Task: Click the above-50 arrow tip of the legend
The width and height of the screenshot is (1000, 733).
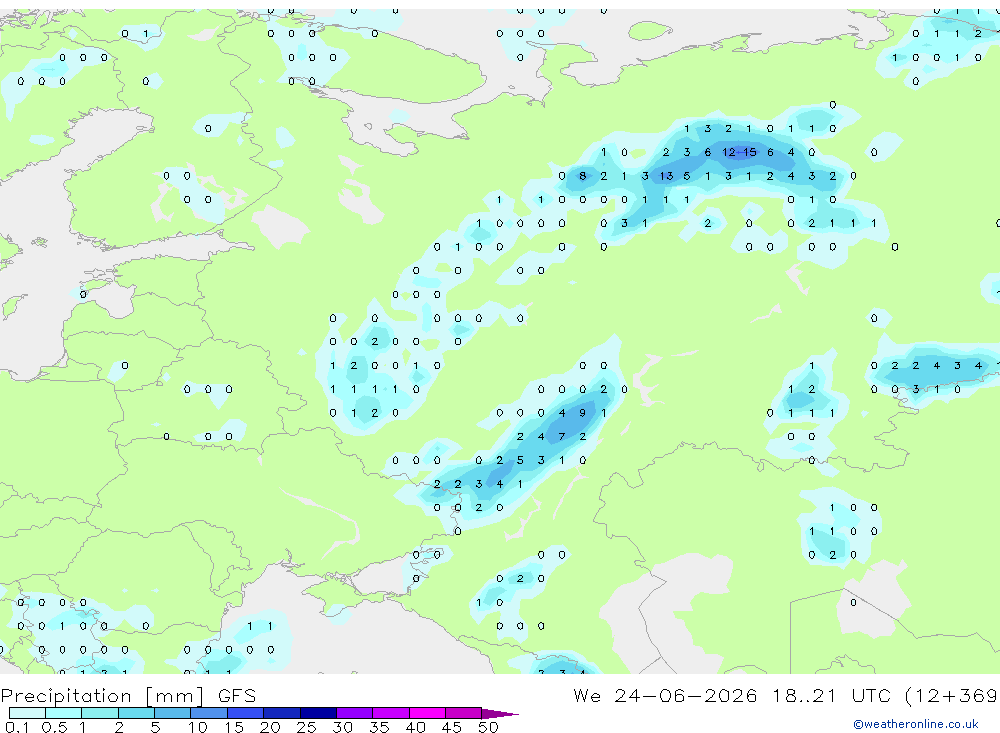Action: (x=499, y=714)
